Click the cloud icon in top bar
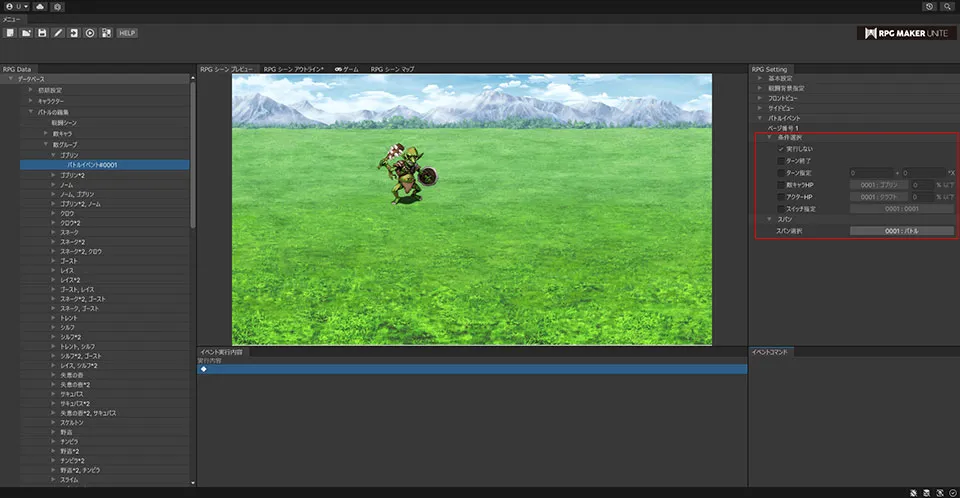 39,6
